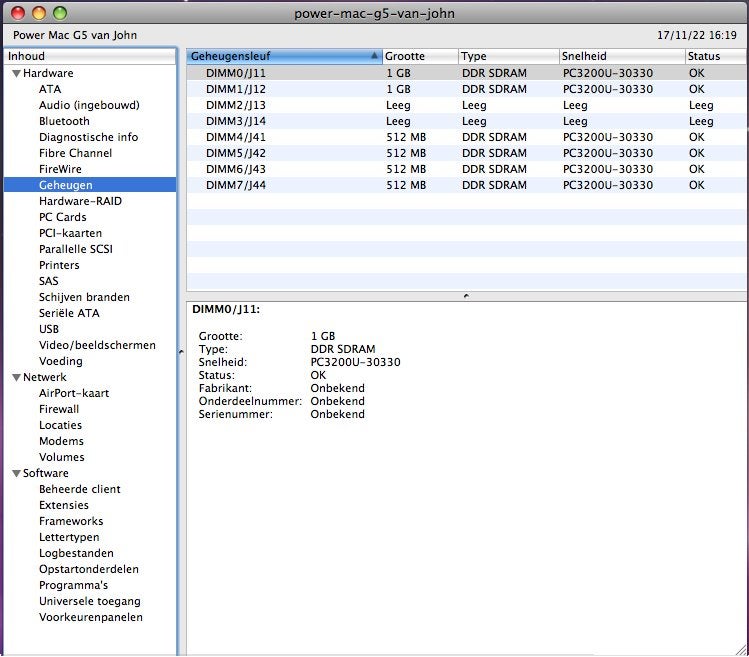
Task: Select Printers in sidebar
Action: click(x=59, y=265)
